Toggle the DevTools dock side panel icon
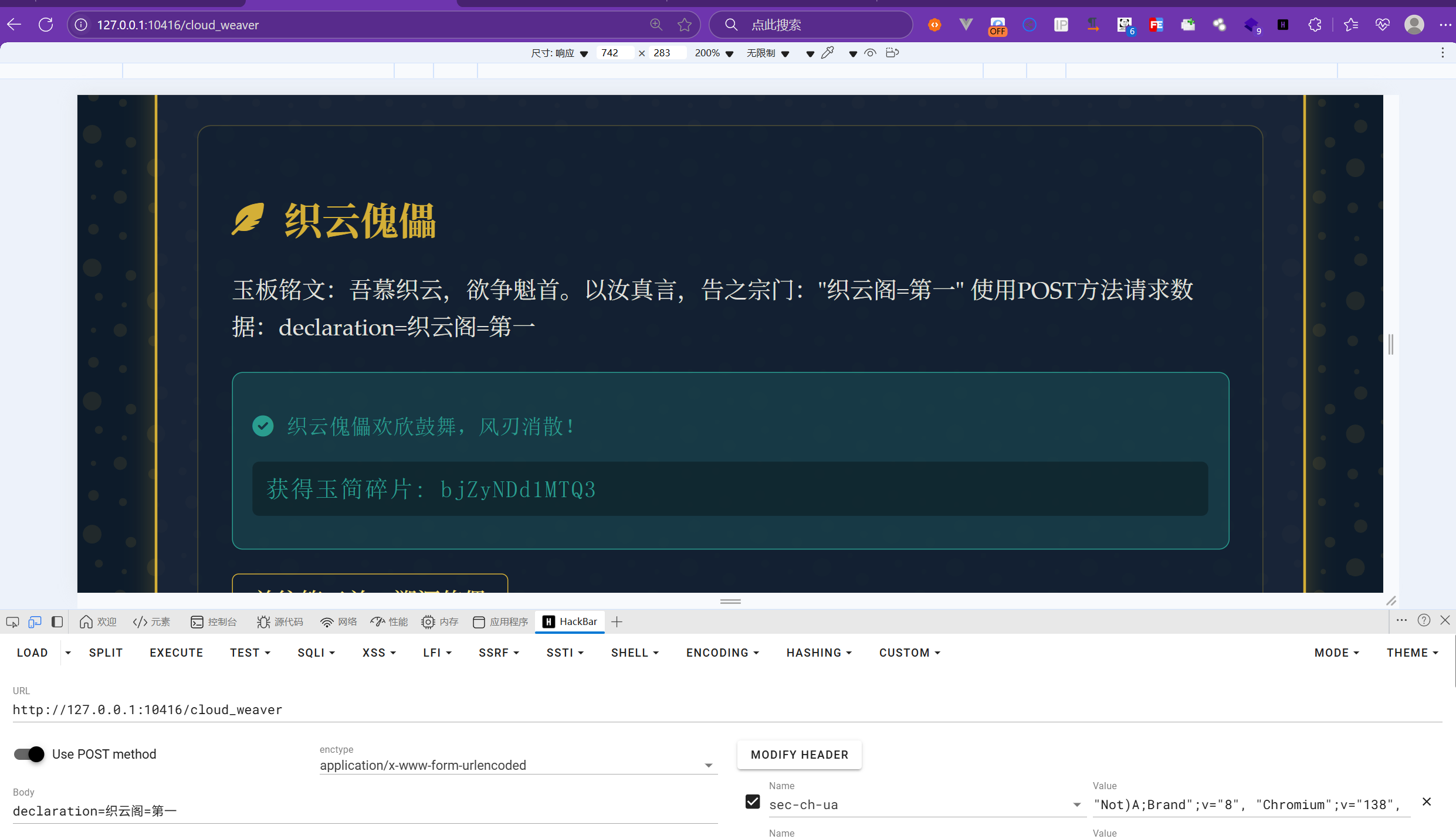 click(57, 621)
